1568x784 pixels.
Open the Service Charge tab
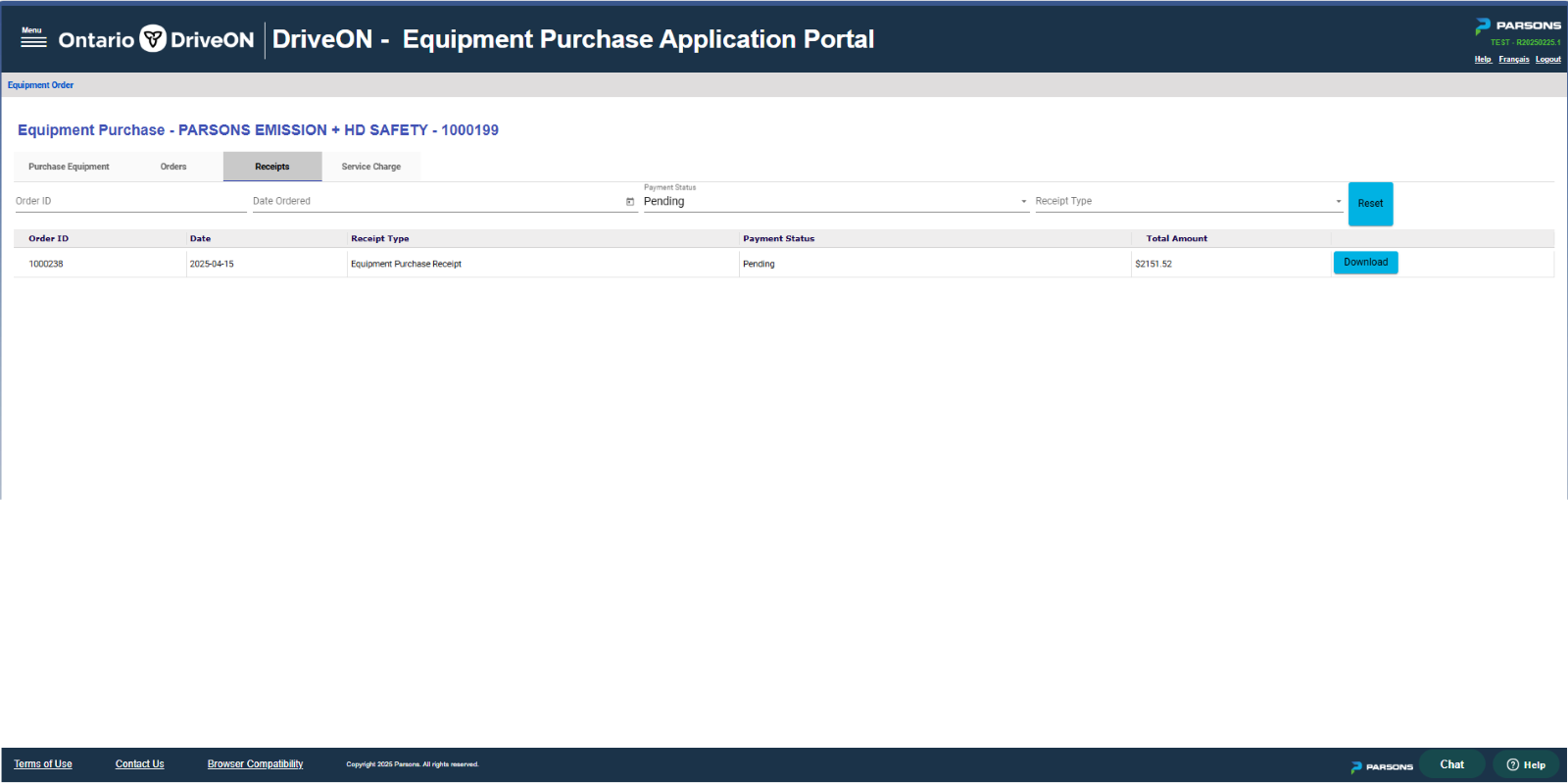click(x=371, y=167)
